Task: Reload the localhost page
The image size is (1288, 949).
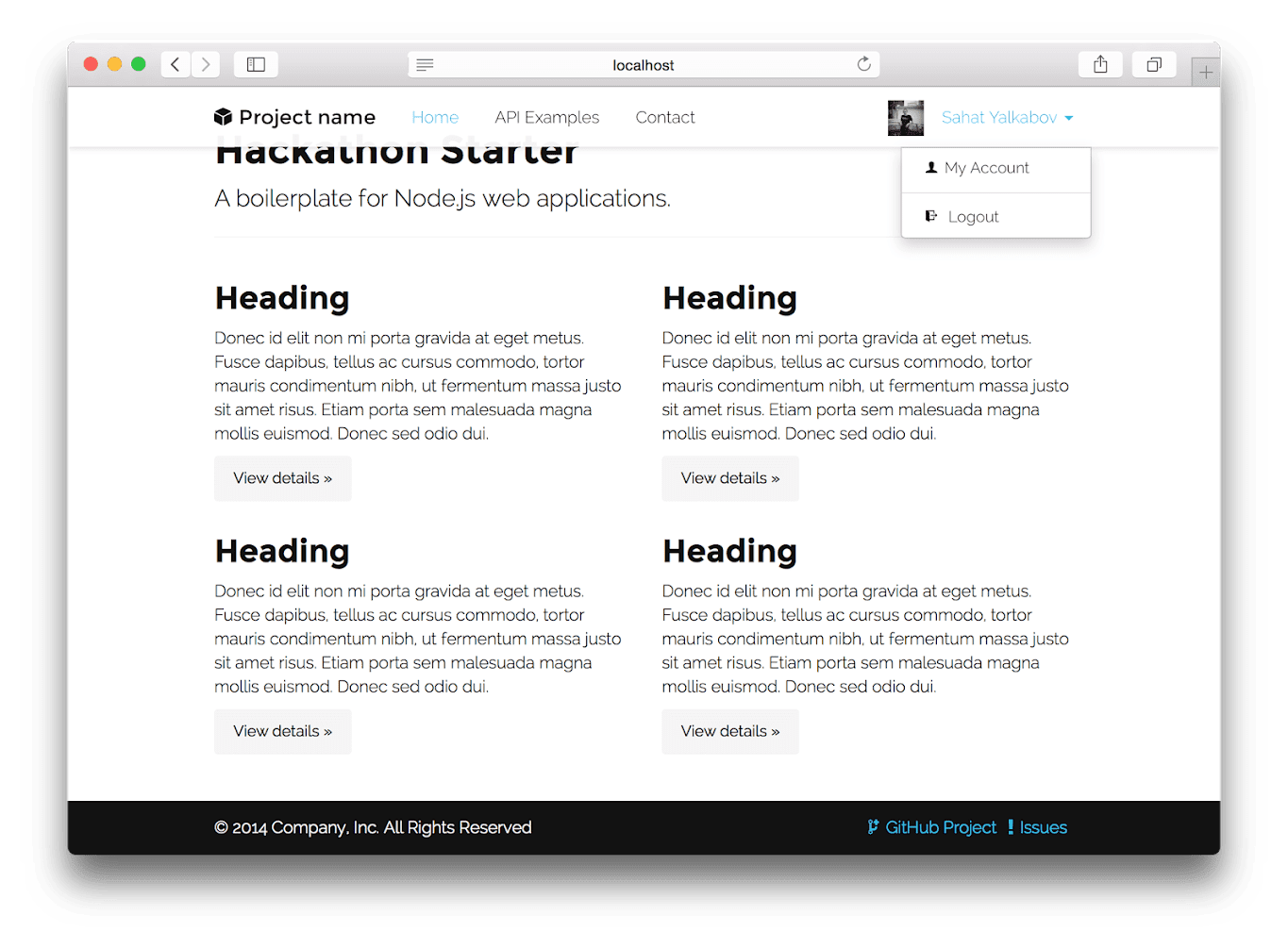Action: pos(863,63)
